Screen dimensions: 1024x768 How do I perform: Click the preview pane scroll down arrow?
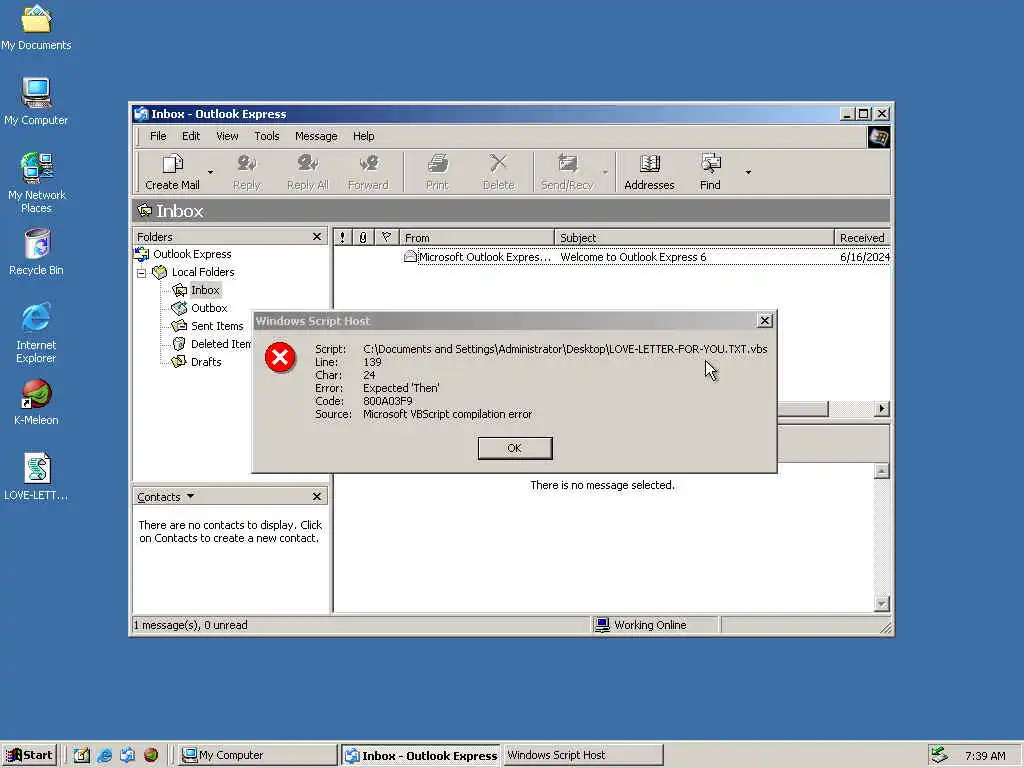tap(882, 604)
